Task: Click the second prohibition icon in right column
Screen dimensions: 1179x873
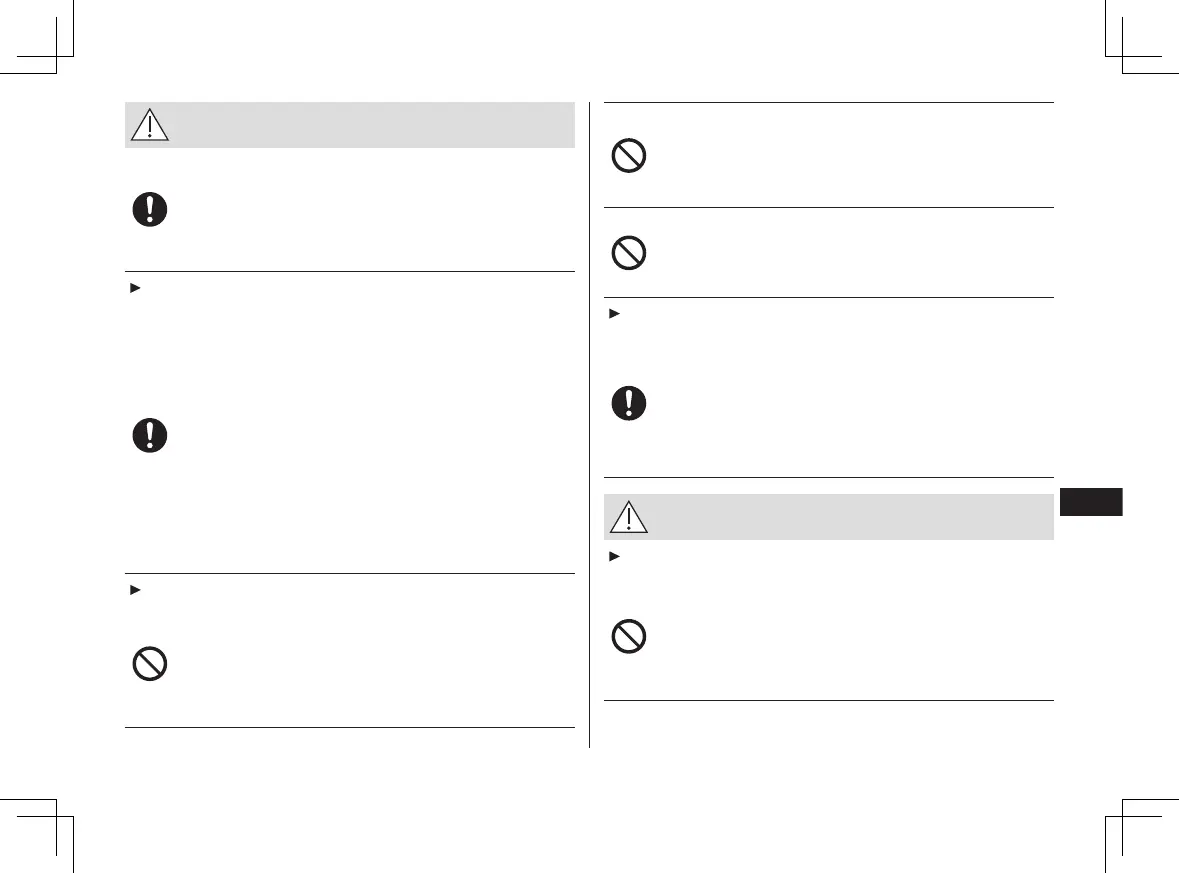Action: 629,252
